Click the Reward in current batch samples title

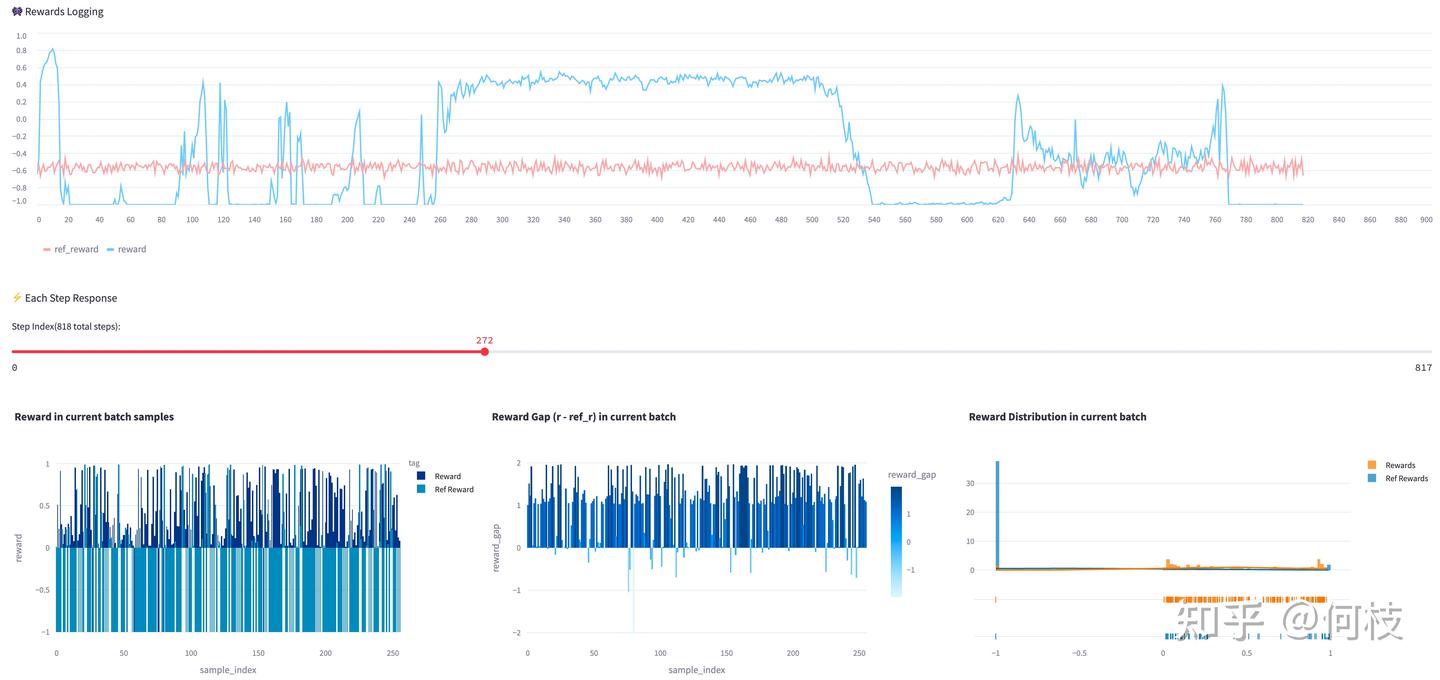[94, 417]
